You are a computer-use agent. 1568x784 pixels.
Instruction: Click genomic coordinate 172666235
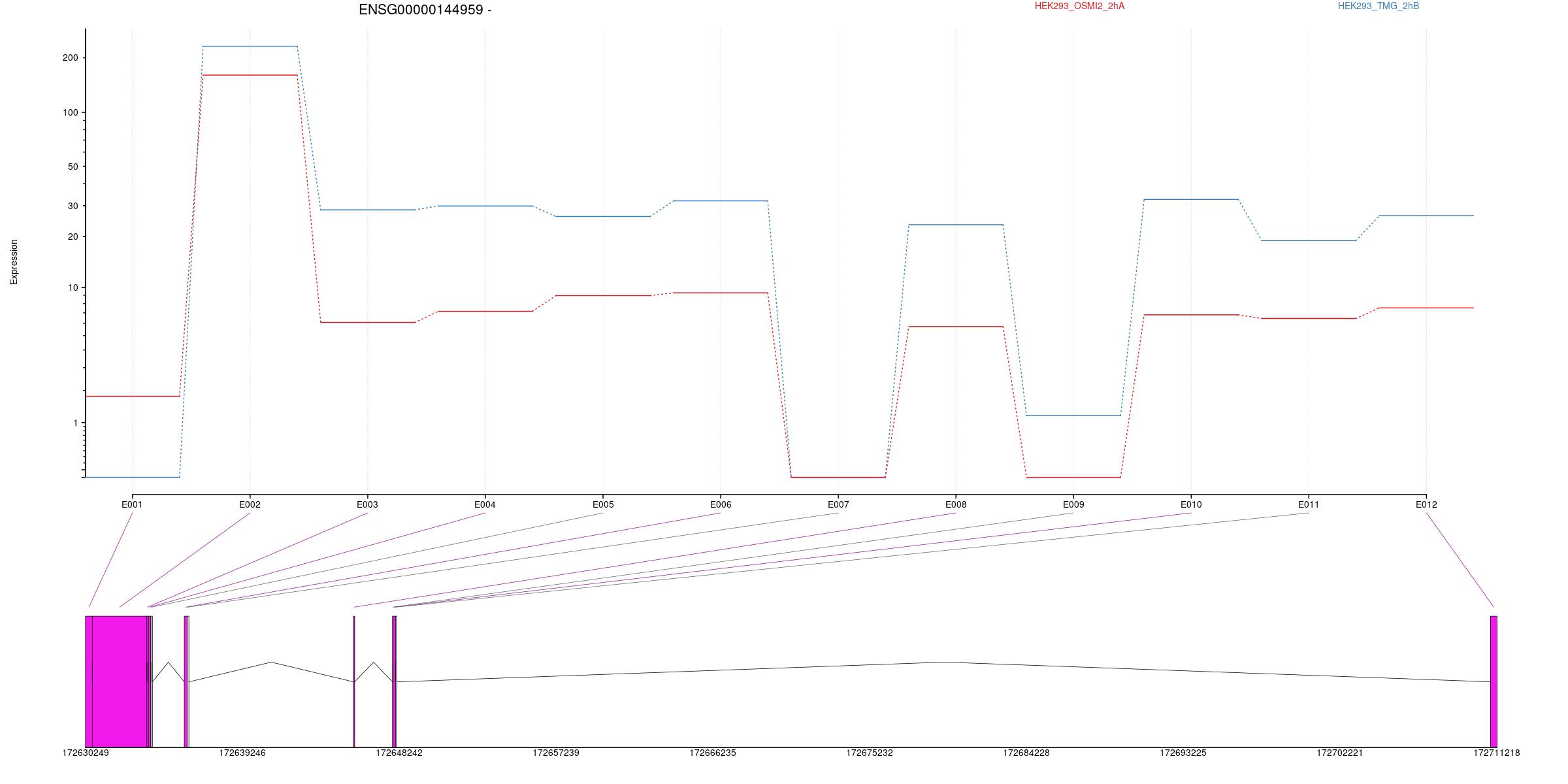tap(713, 753)
